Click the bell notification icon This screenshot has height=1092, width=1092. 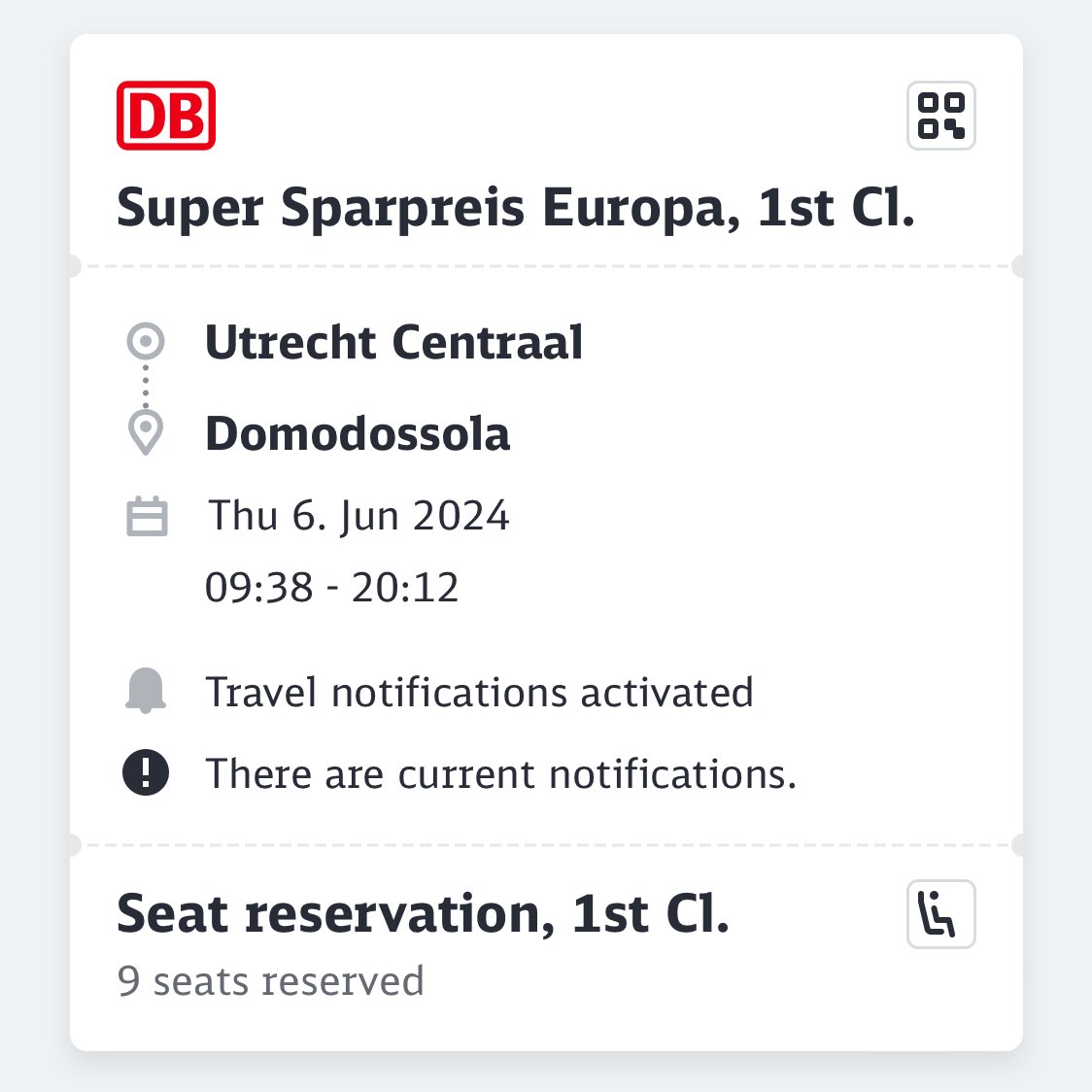[x=146, y=691]
